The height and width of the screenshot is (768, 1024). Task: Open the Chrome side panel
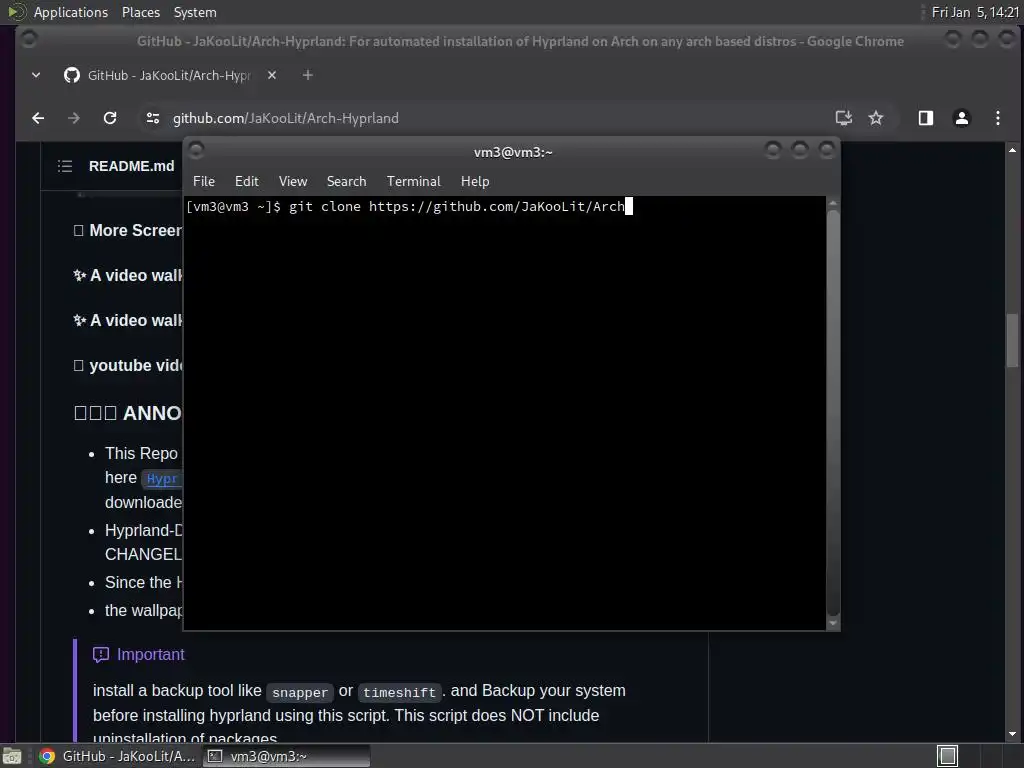[x=925, y=118]
